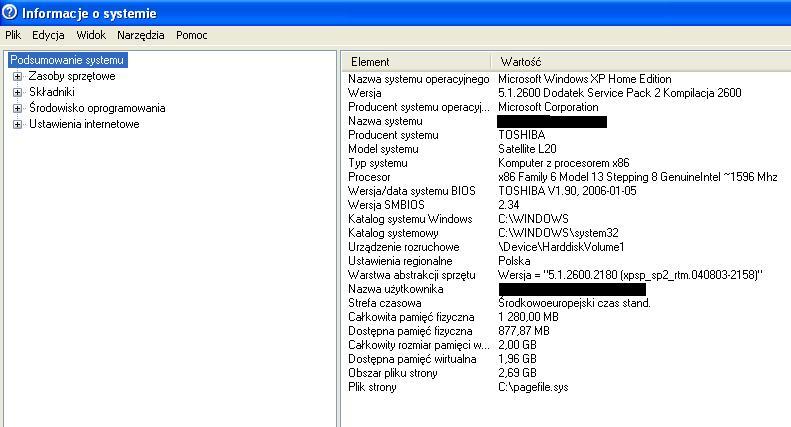Expand the Środowisko oprogramowania tree node

pos(17,108)
